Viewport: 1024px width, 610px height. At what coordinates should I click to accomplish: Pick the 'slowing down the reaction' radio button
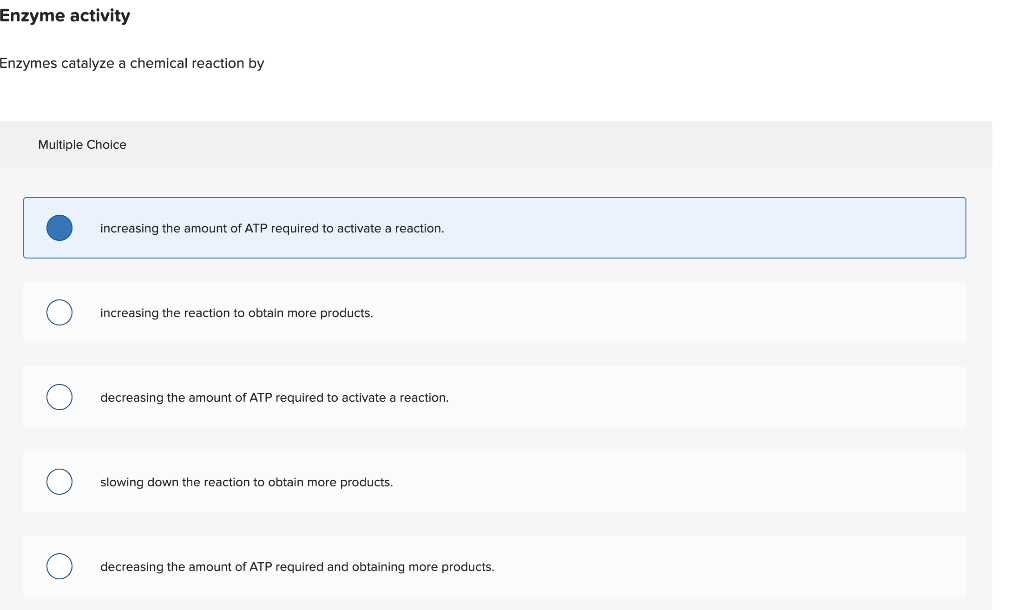point(60,482)
